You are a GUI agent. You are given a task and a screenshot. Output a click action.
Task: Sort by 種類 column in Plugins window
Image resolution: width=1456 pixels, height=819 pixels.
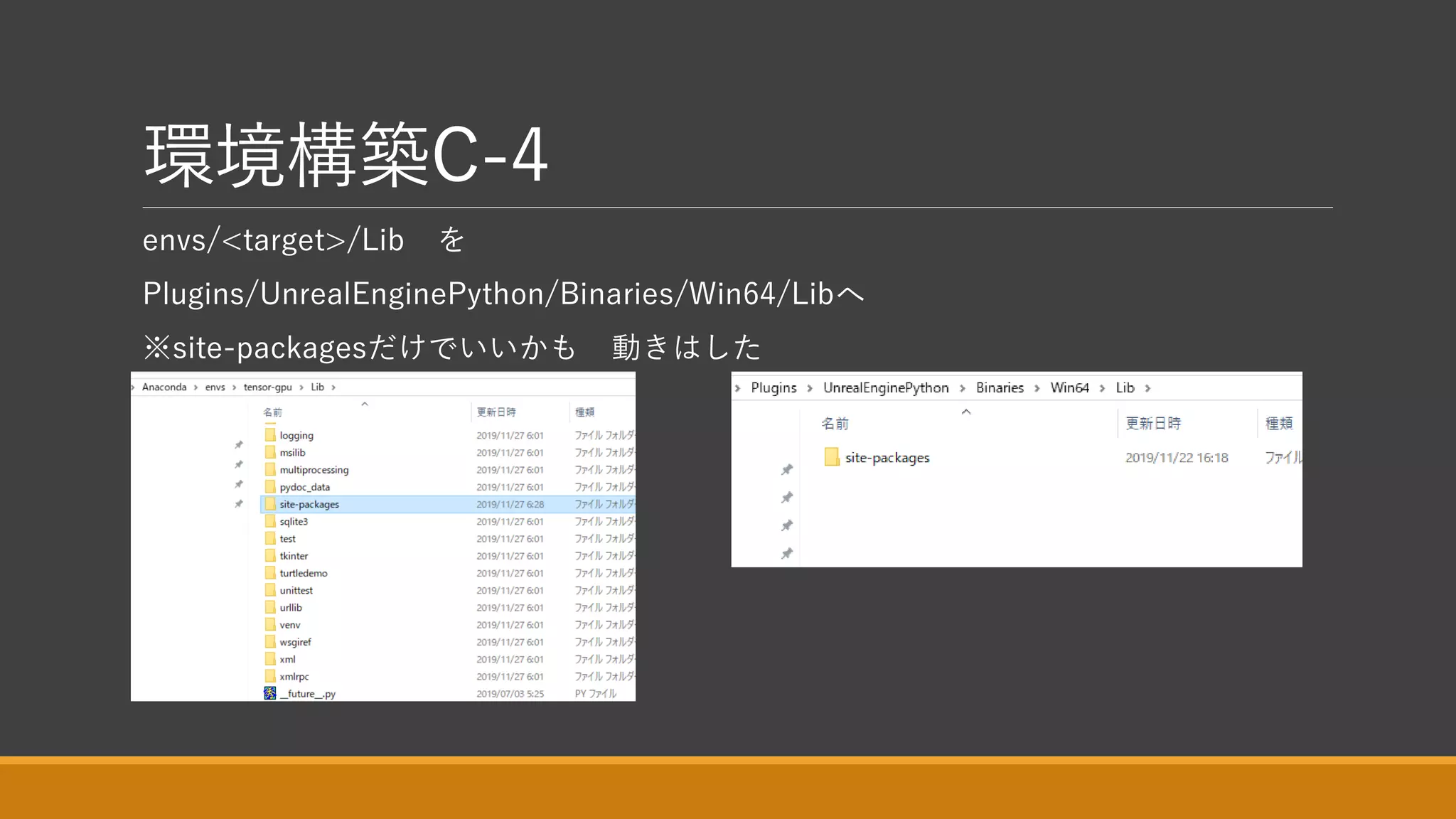(x=1279, y=424)
